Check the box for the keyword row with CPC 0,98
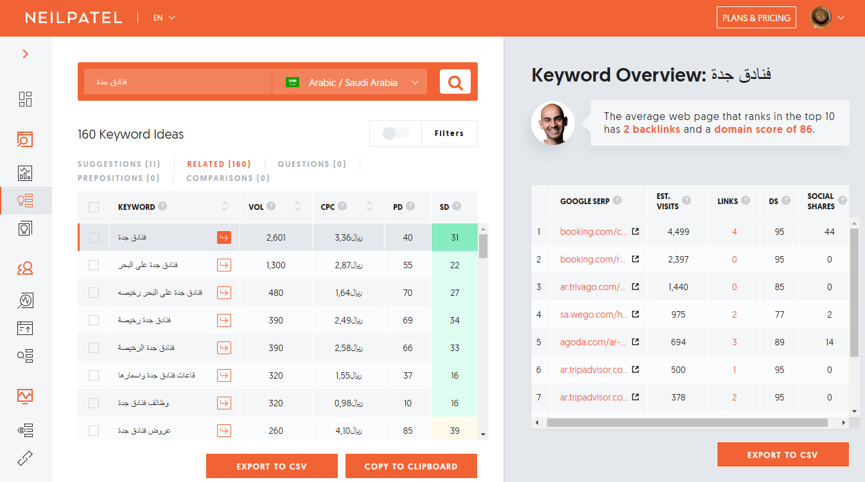The image size is (865, 482). click(94, 403)
